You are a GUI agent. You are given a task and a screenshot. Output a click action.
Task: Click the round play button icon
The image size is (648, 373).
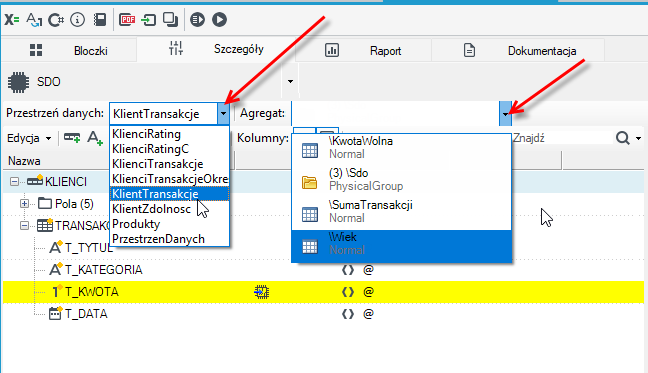click(219, 19)
